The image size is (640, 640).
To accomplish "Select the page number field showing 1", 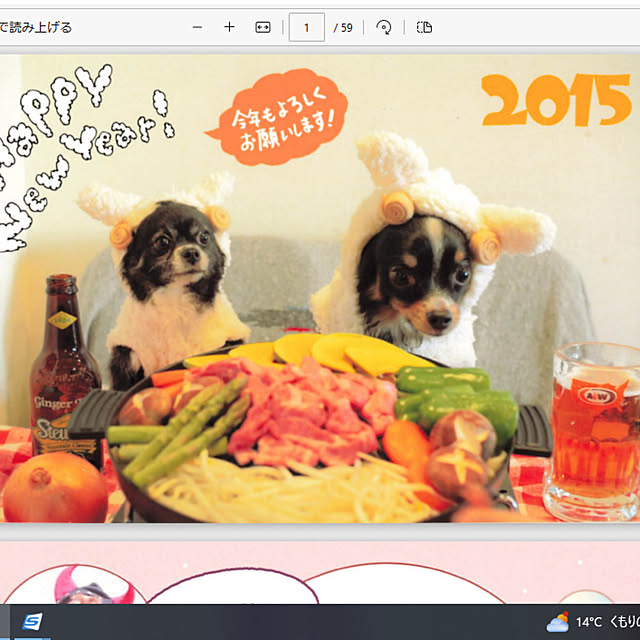I will click(307, 27).
